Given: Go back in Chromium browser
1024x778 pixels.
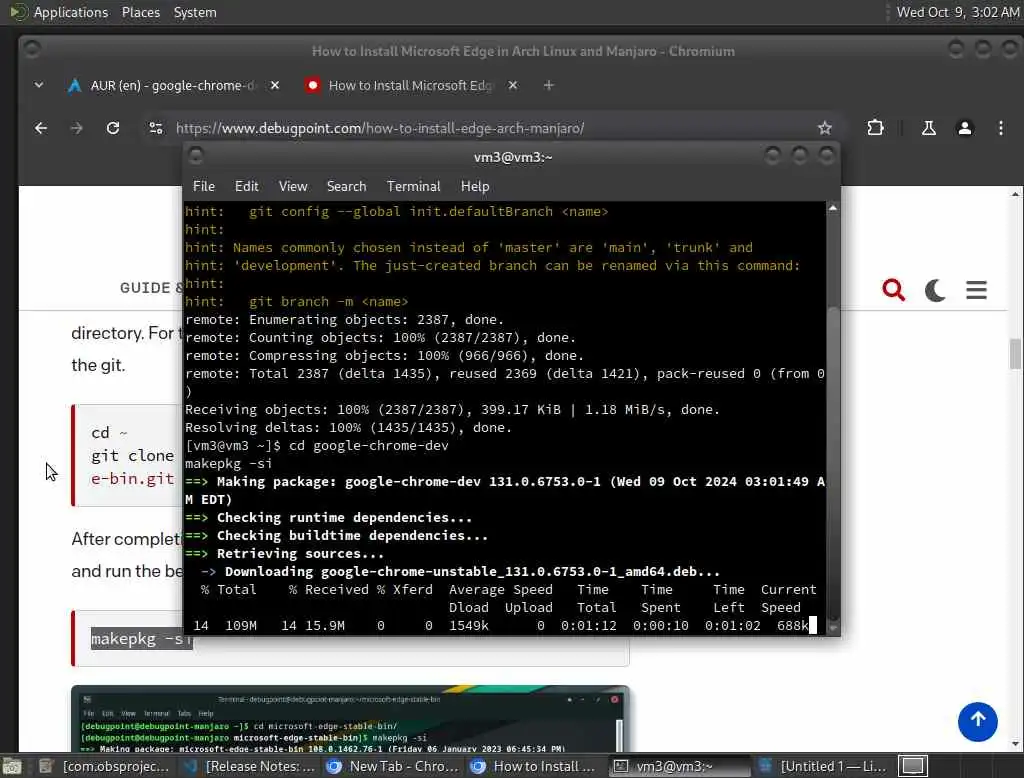Looking at the screenshot, I should (x=40, y=128).
